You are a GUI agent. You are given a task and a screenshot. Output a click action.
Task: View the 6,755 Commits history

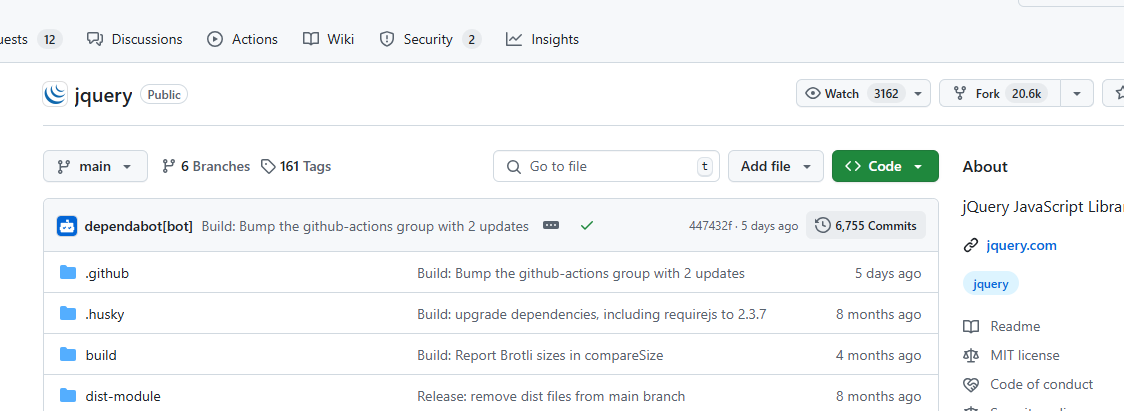coord(866,226)
